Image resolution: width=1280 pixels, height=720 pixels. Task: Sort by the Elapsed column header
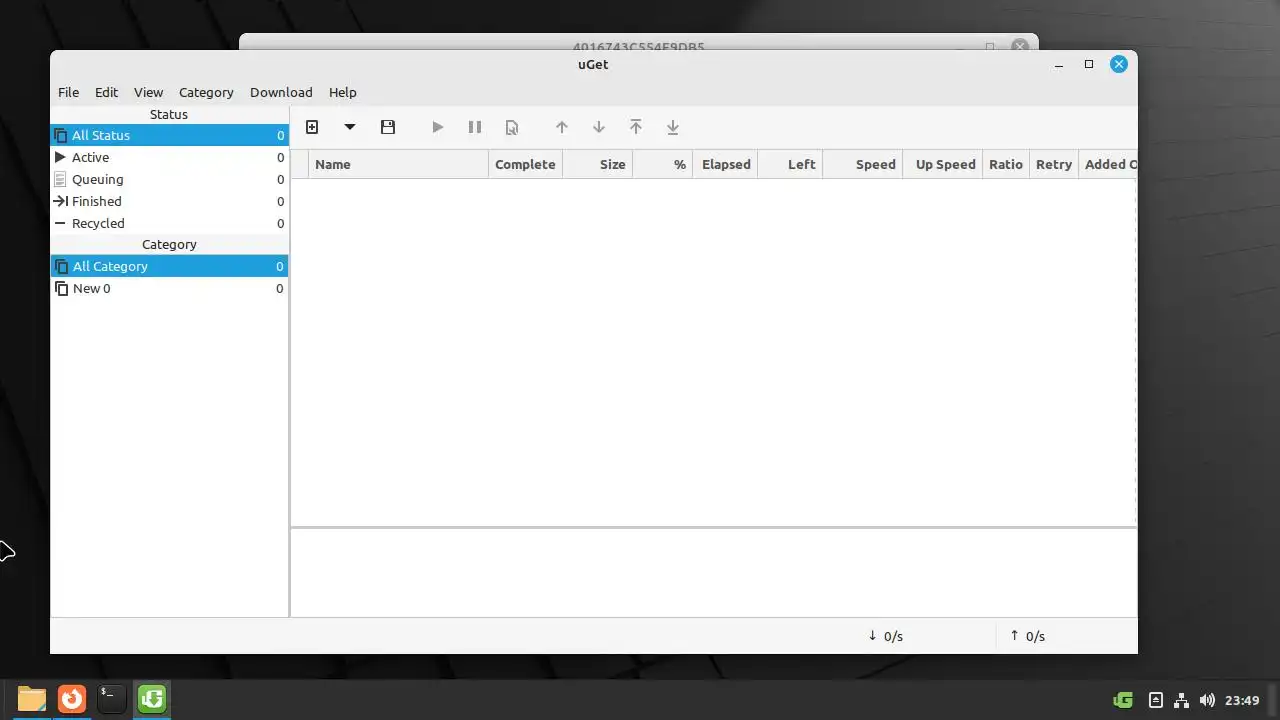[725, 164]
